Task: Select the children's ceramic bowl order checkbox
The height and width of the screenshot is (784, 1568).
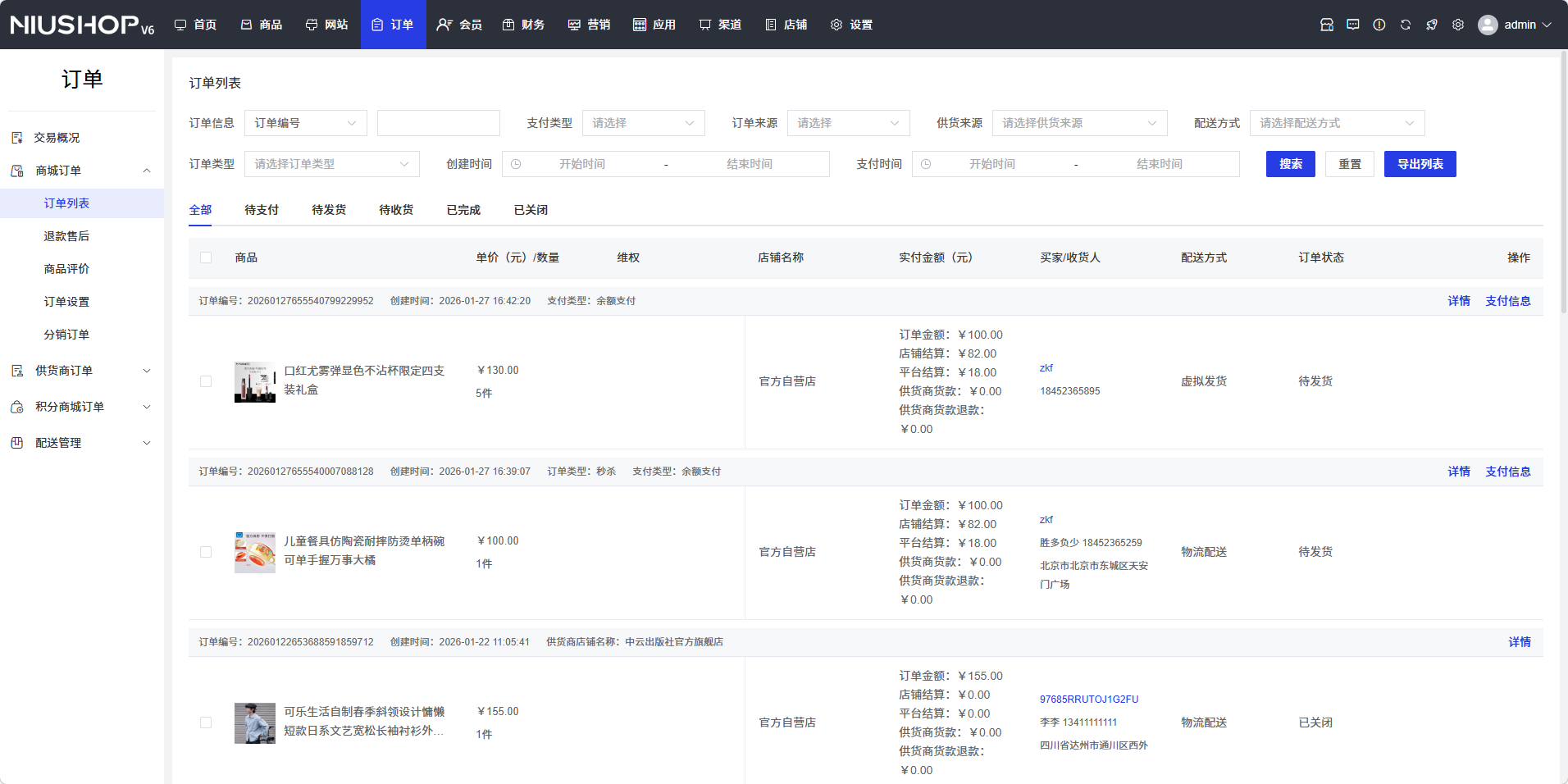Action: click(206, 552)
